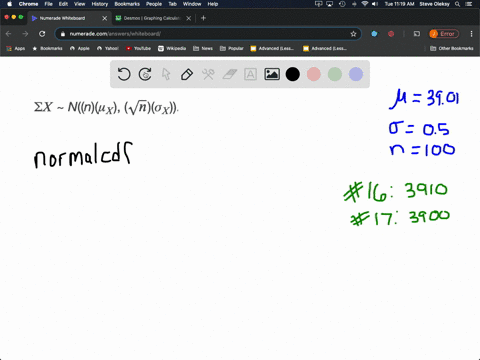Screen dimensions: 480x360
Task: Bookmark page with star icon
Action: [x=353, y=34]
